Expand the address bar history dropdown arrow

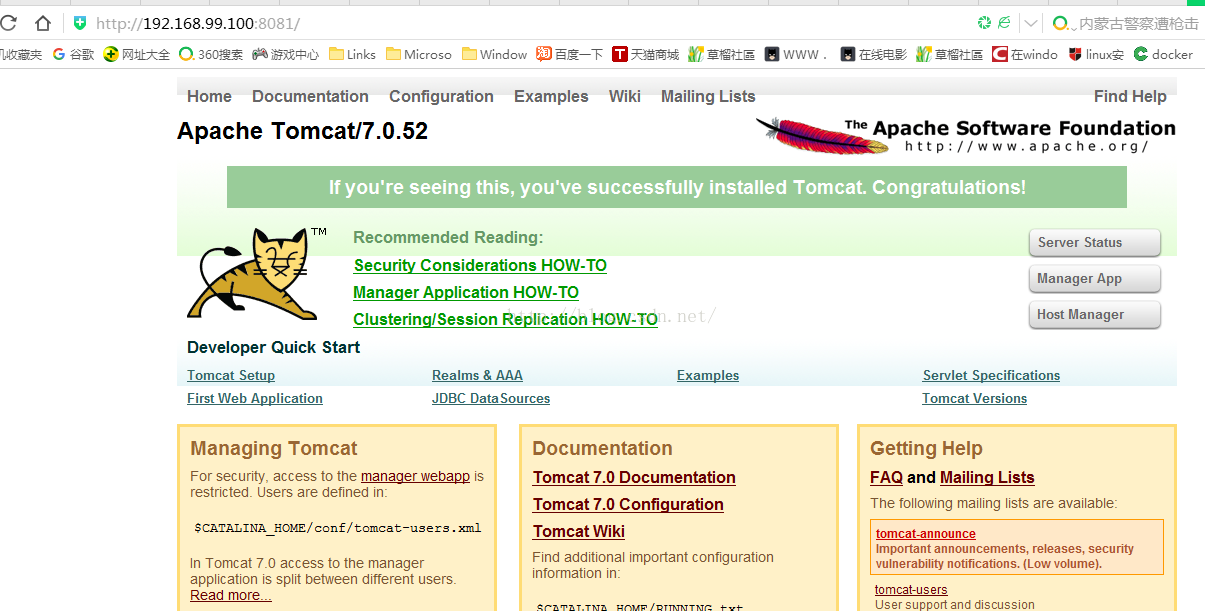(1031, 22)
